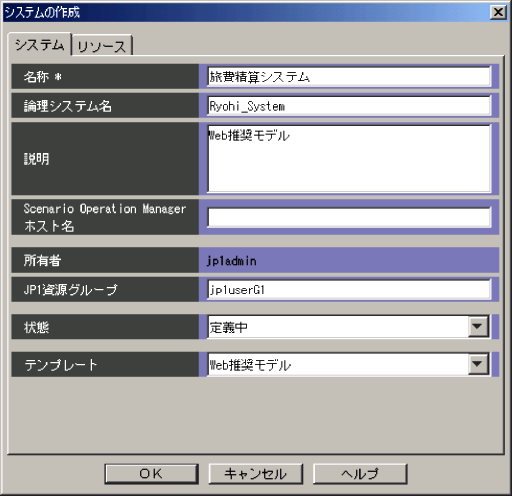Click the 論理システム名 label
512x496 pixels.
pyautogui.click(x=68, y=106)
